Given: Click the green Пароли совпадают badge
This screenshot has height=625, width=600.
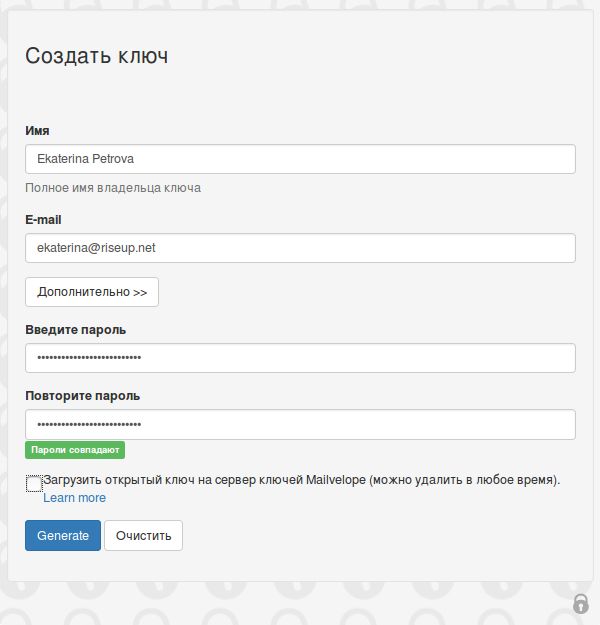Looking at the screenshot, I should click(x=75, y=450).
